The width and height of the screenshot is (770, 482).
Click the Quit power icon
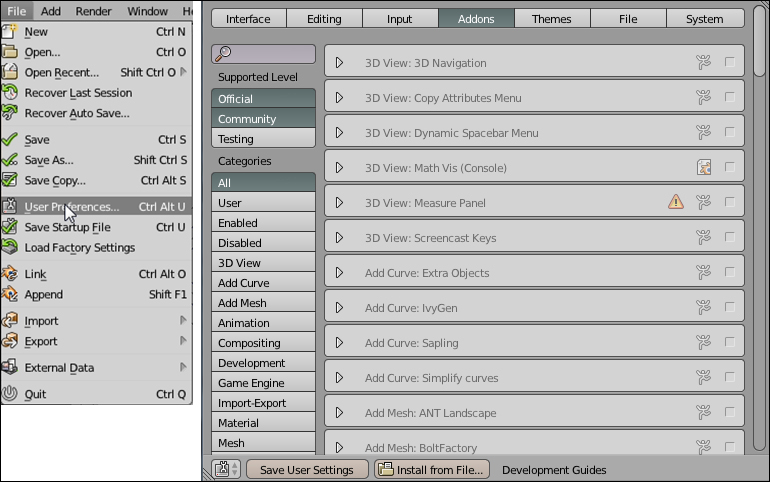(9, 394)
